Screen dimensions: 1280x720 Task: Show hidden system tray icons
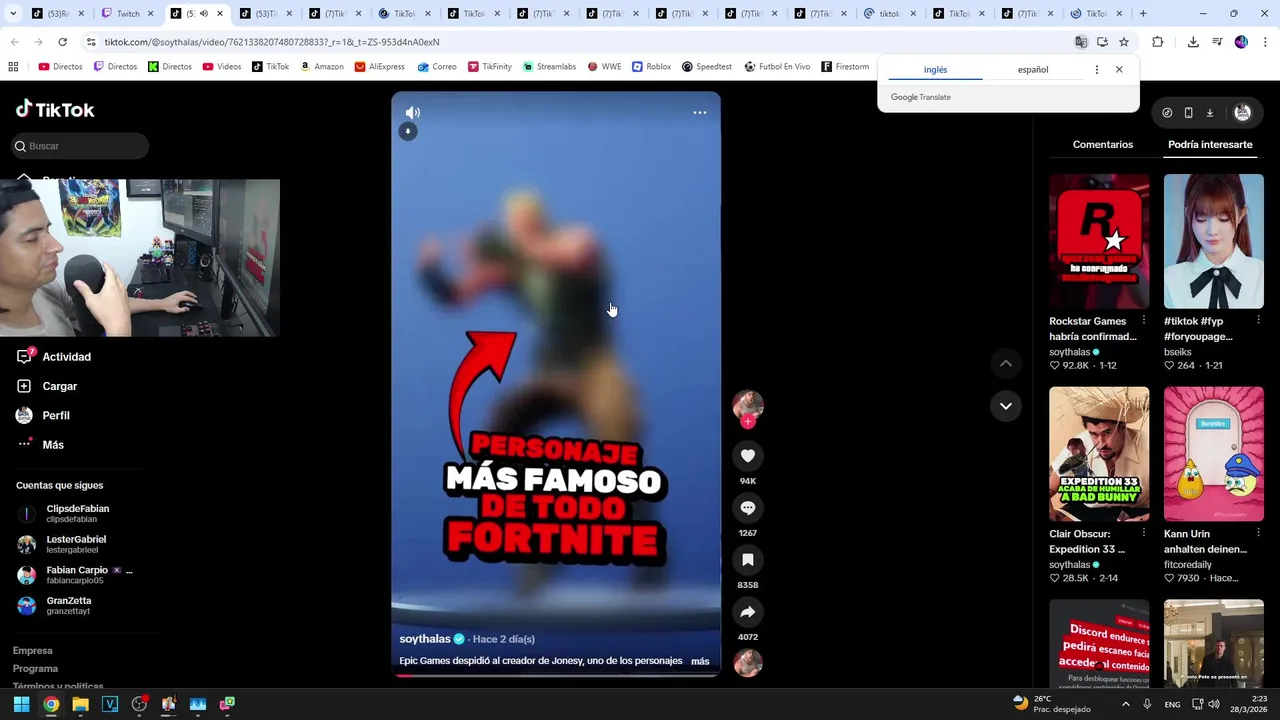point(1125,704)
